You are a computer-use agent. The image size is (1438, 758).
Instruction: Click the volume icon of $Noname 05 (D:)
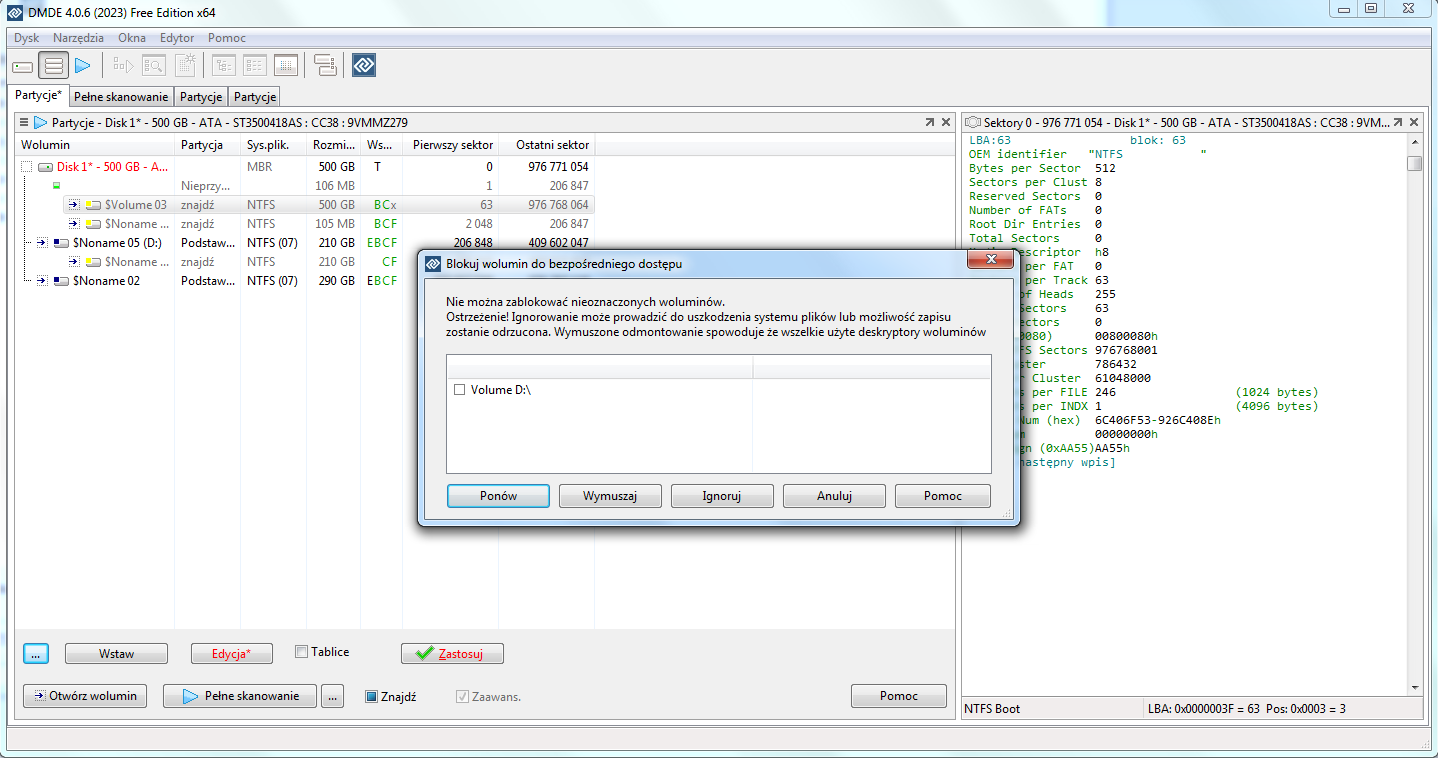pos(61,243)
